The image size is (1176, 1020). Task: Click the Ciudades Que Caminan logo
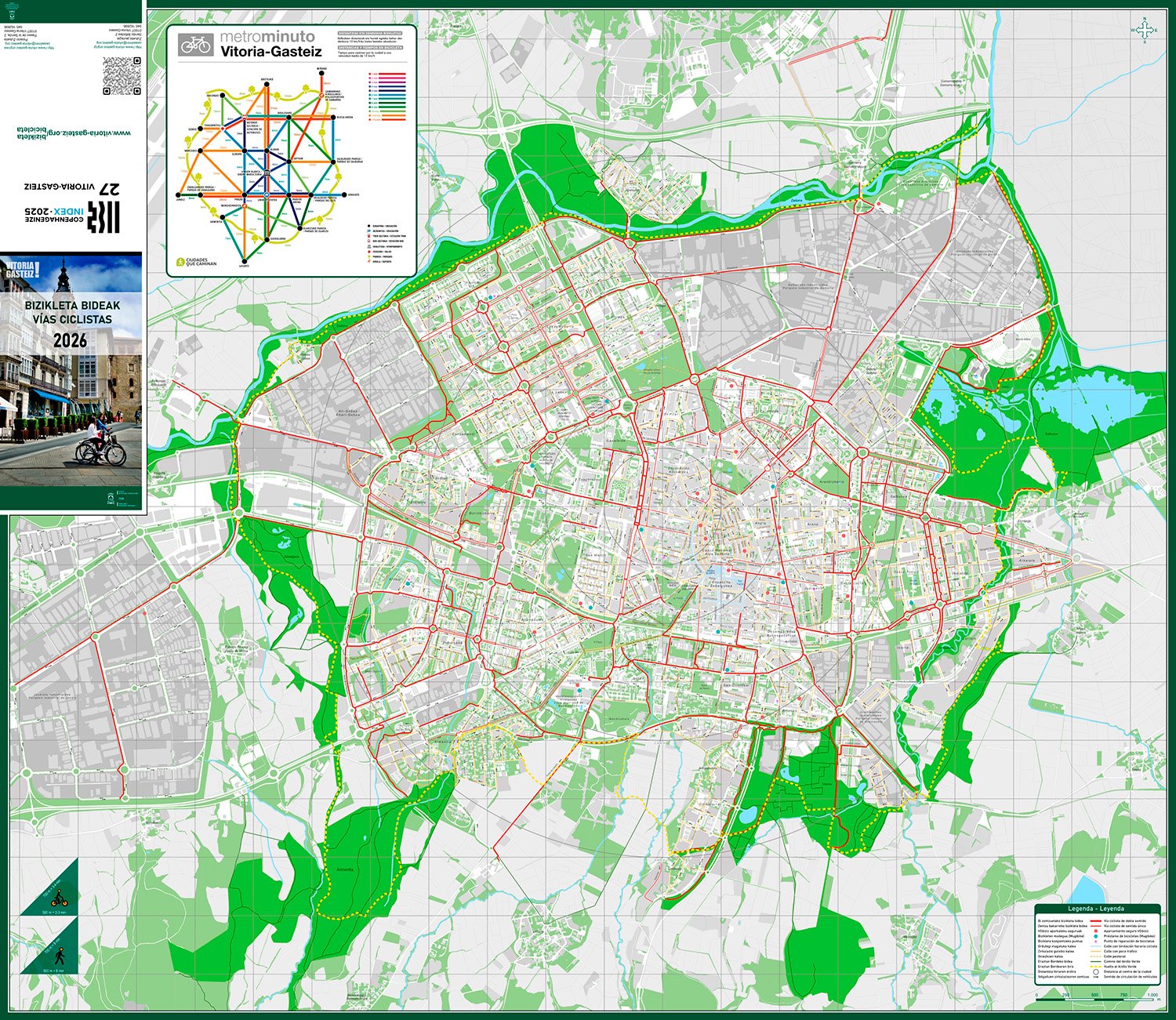coord(196,260)
